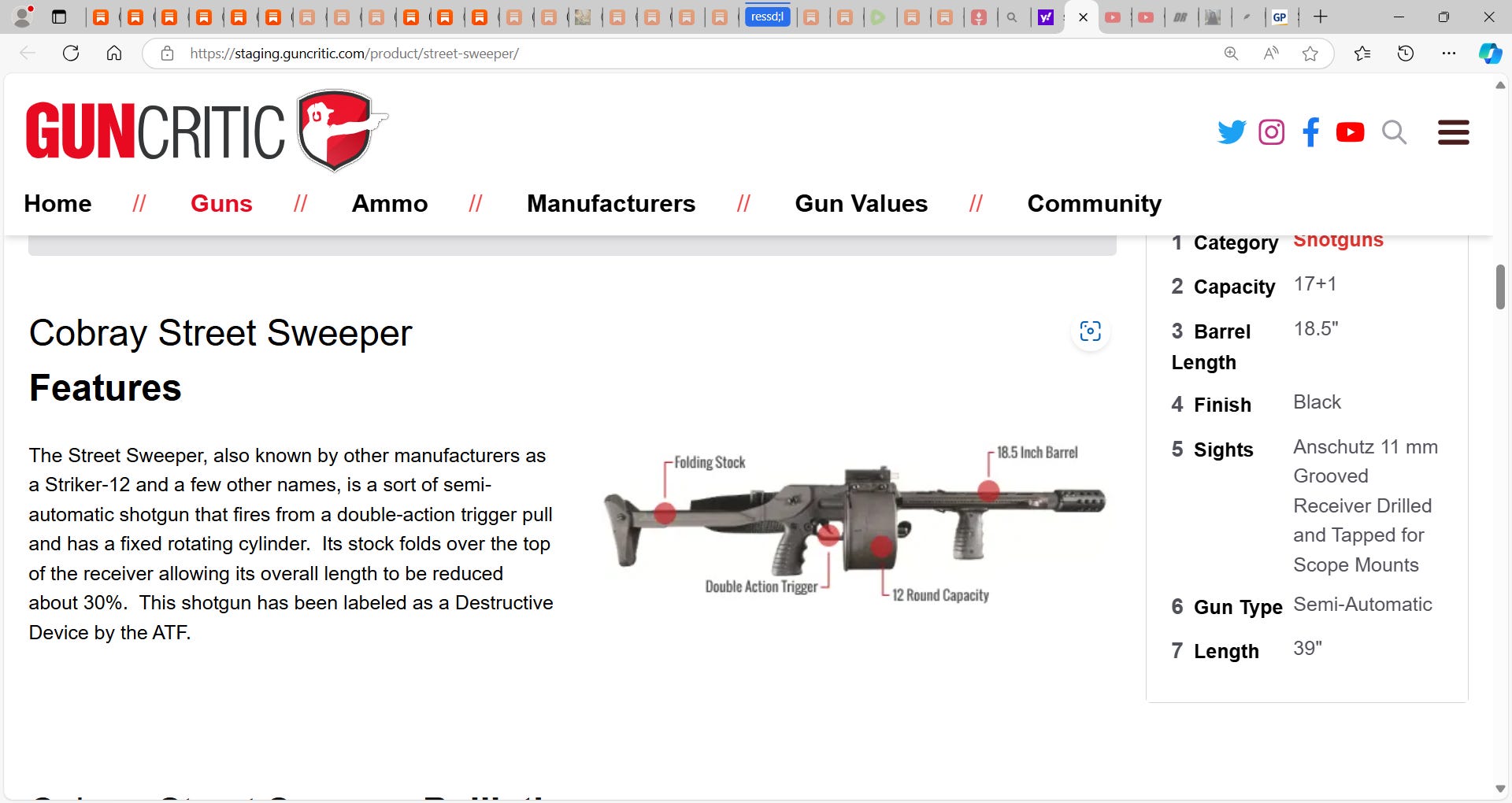Viewport: 1512px width, 803px height.
Task: Click the Gun Type value Semi-Automatic
Action: 1362,605
